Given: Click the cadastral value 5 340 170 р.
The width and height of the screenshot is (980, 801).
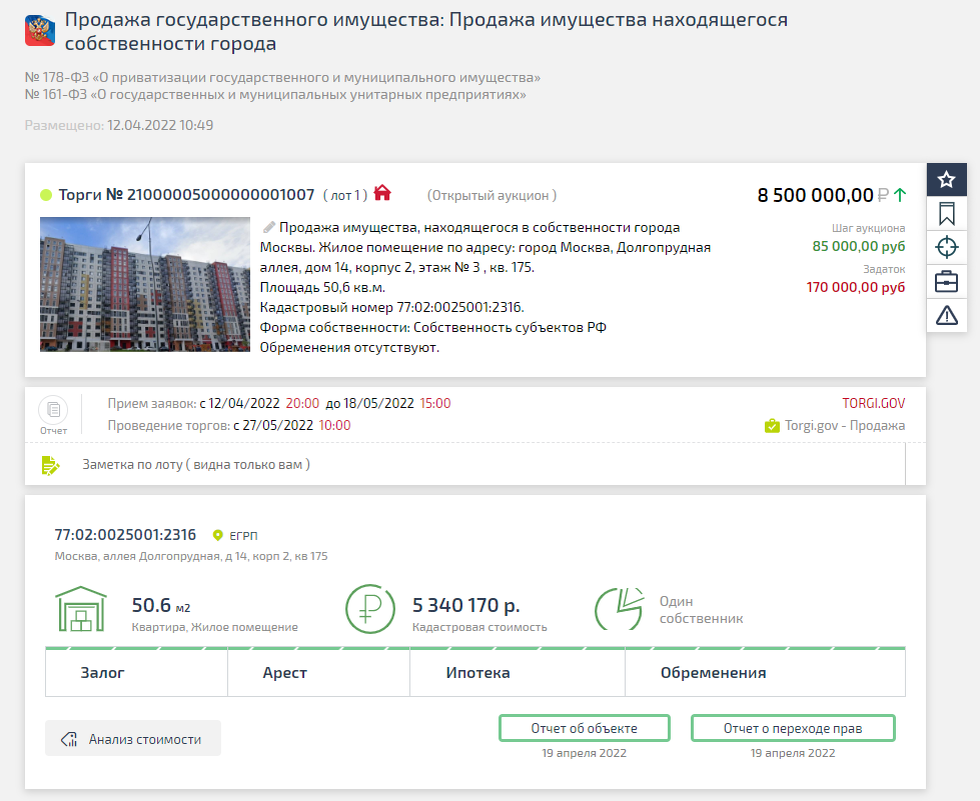Looking at the screenshot, I should 466,605.
